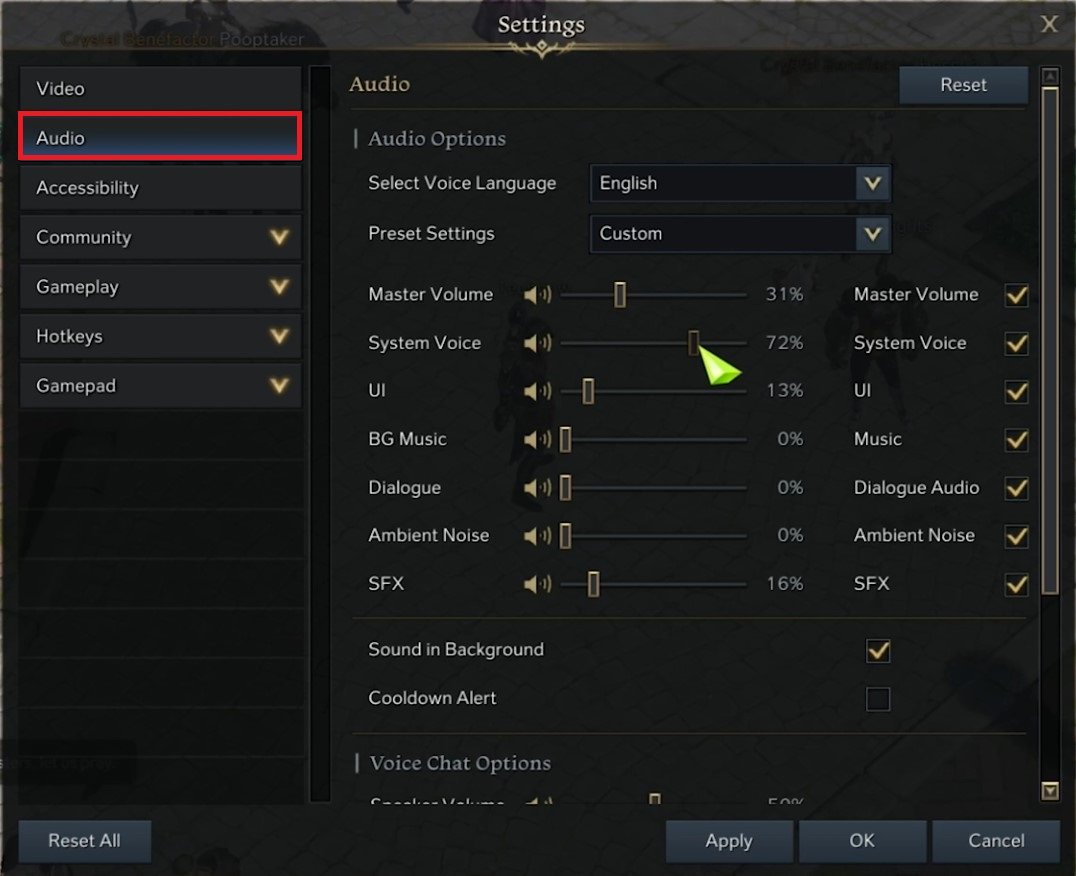
Task: Click the settings panel vertical scrollbar
Action: (1050, 340)
